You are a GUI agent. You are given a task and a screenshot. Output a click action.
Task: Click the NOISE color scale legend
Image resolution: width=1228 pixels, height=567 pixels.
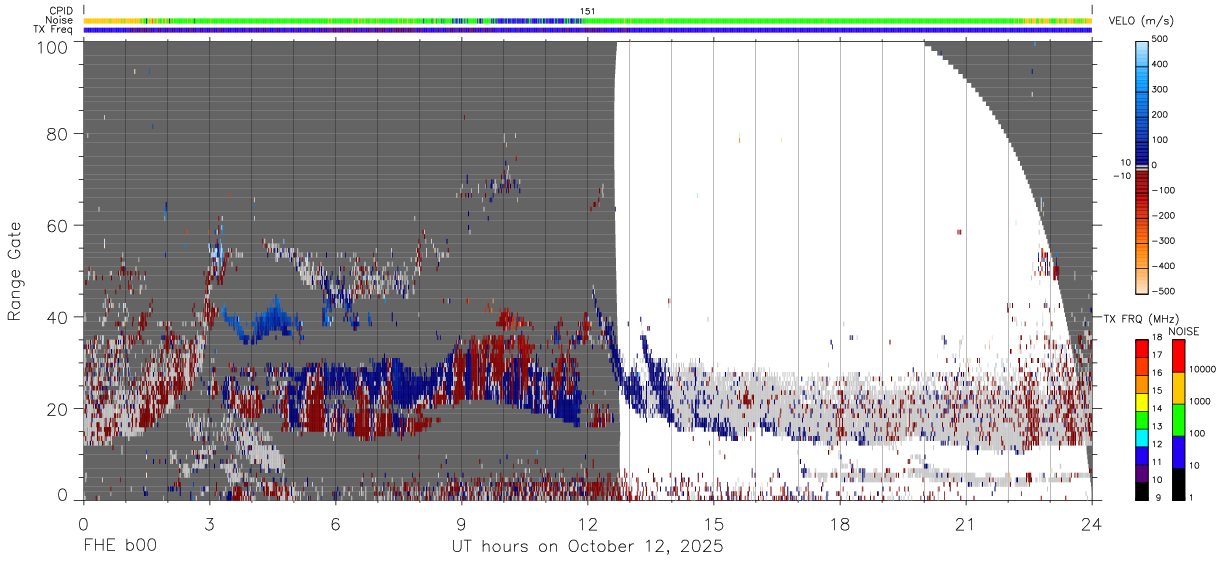(1181, 420)
